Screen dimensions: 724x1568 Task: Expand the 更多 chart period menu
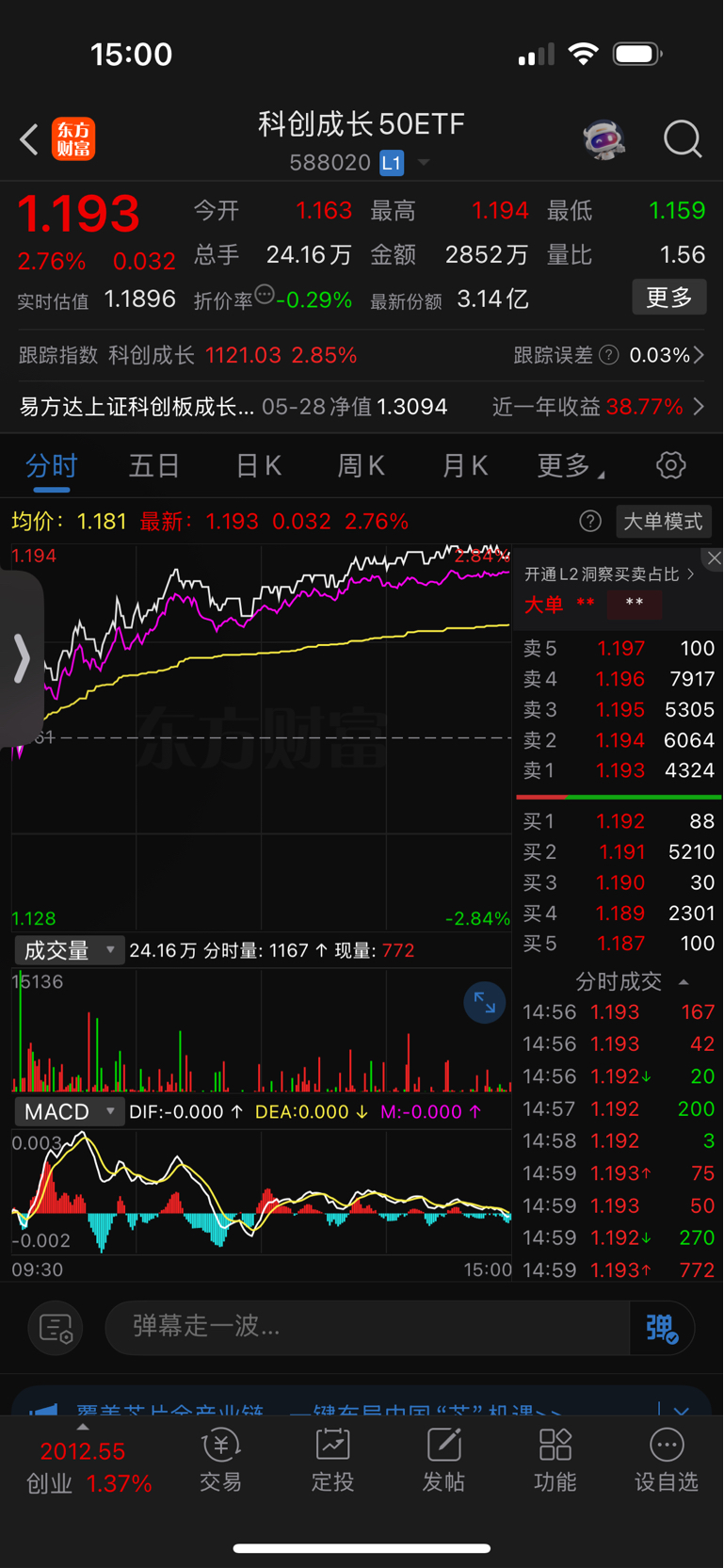click(x=571, y=465)
